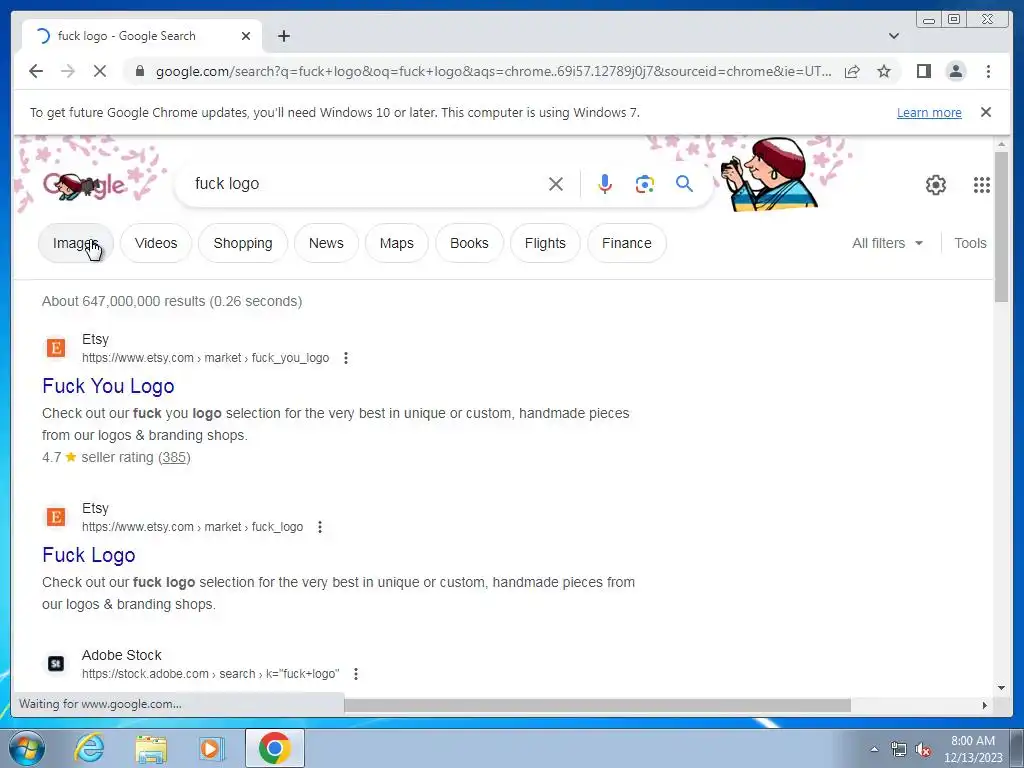
Task: Open a new tab with the plus button
Action: click(283, 36)
